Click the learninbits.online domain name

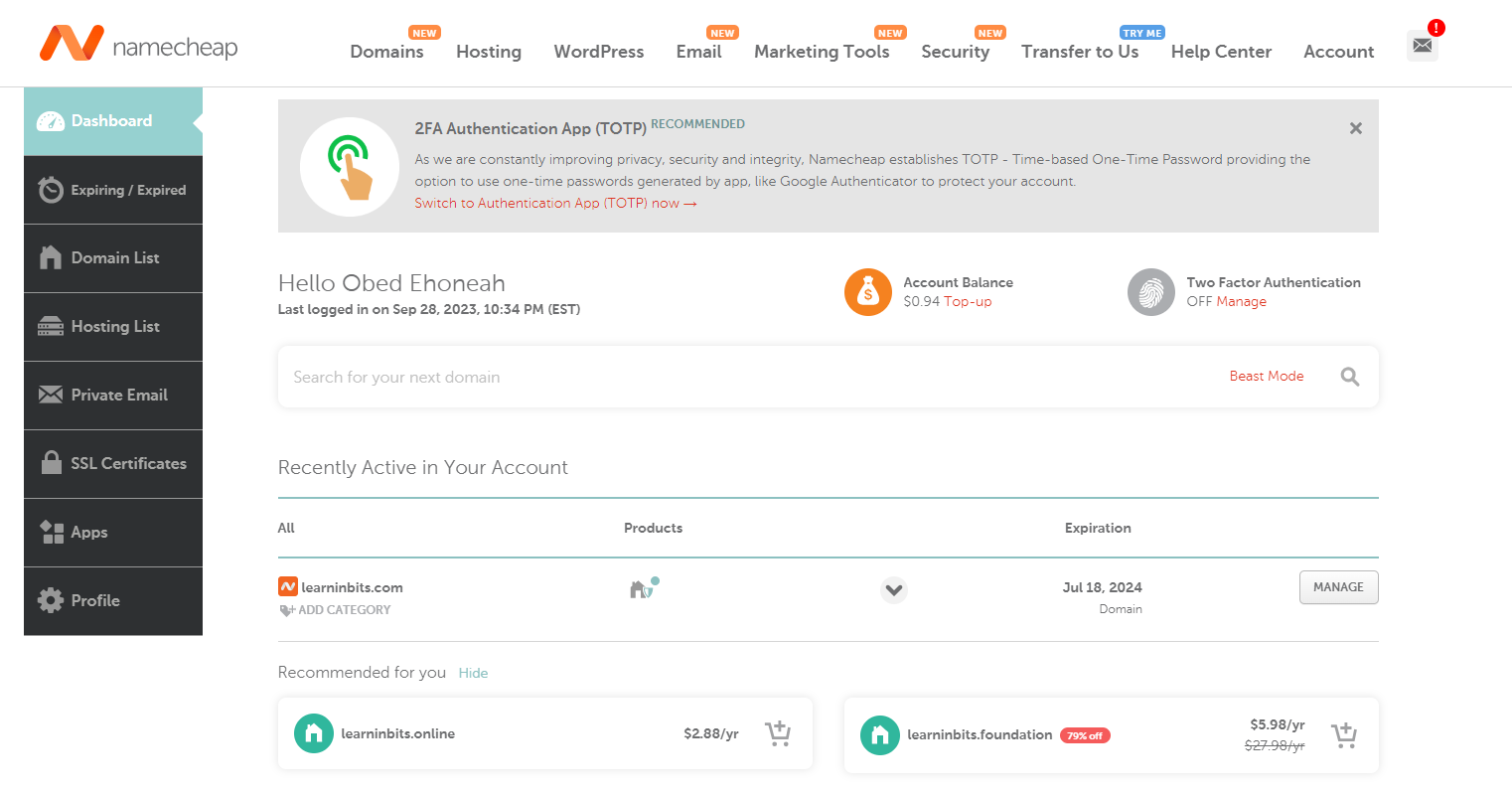coord(397,733)
